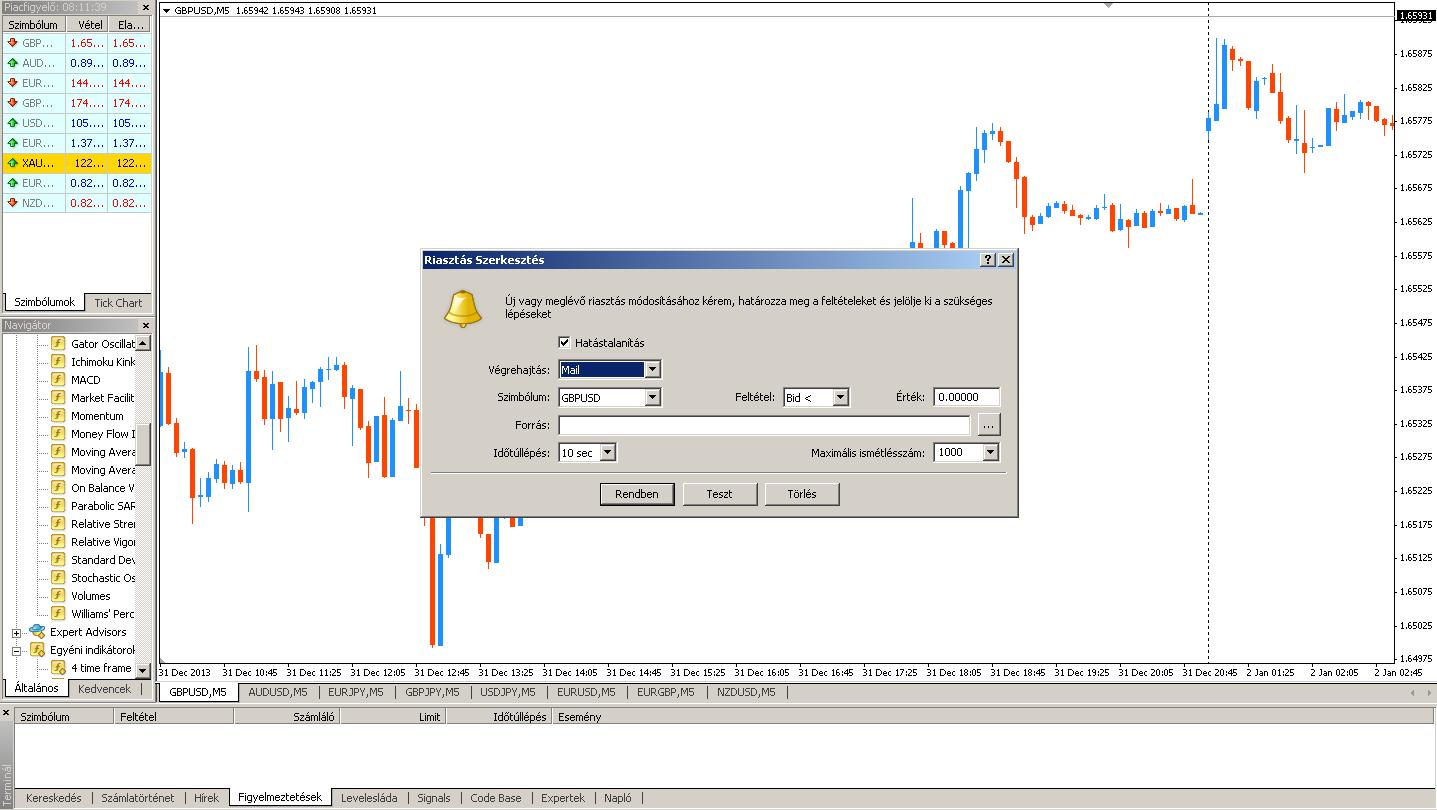
Task: Click the Szimbólum column header in Piacfigyelő
Action: (34, 24)
